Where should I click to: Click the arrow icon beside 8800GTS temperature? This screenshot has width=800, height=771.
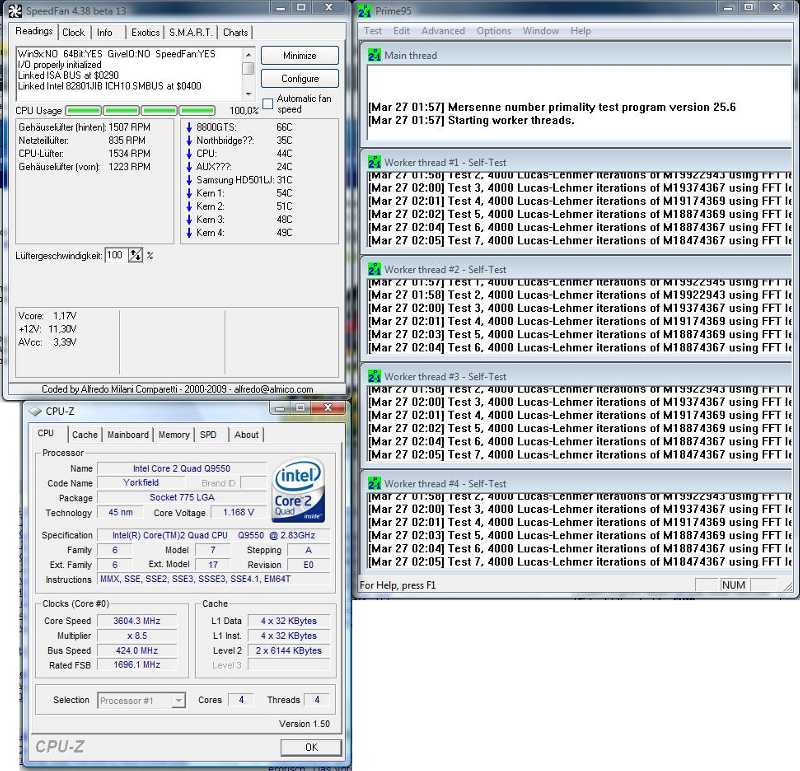[189, 127]
